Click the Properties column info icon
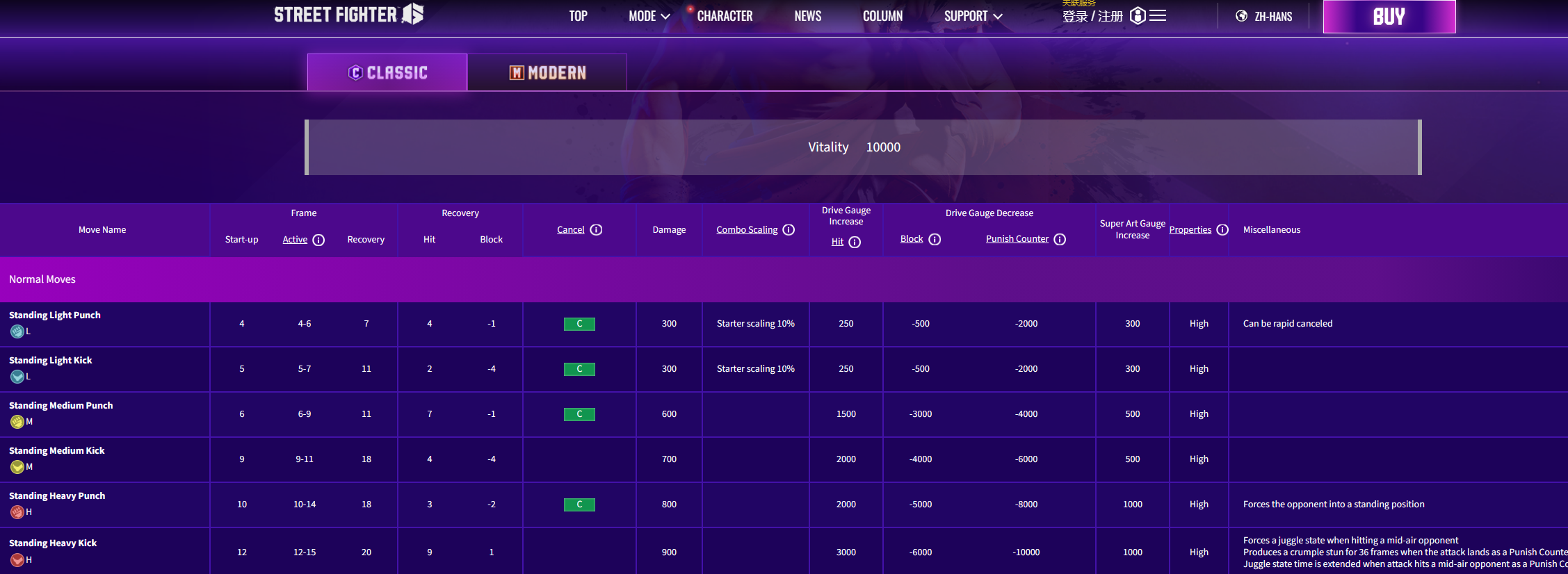This screenshot has height=574, width=1568. click(1222, 230)
